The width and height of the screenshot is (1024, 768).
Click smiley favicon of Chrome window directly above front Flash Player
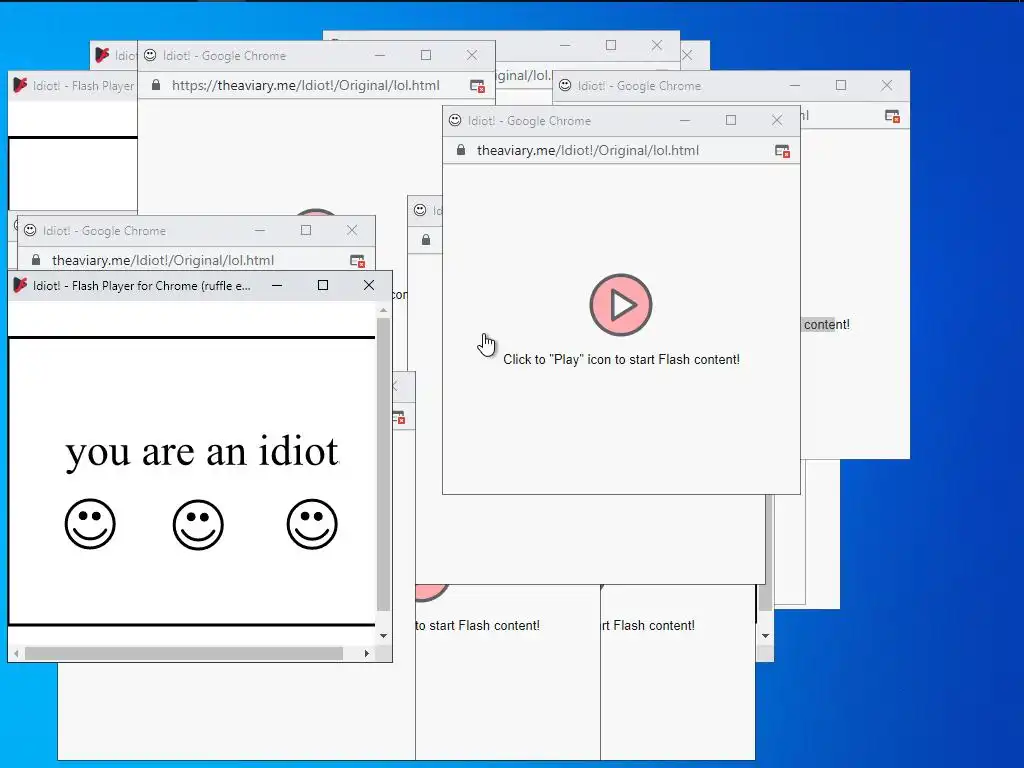[x=30, y=231]
